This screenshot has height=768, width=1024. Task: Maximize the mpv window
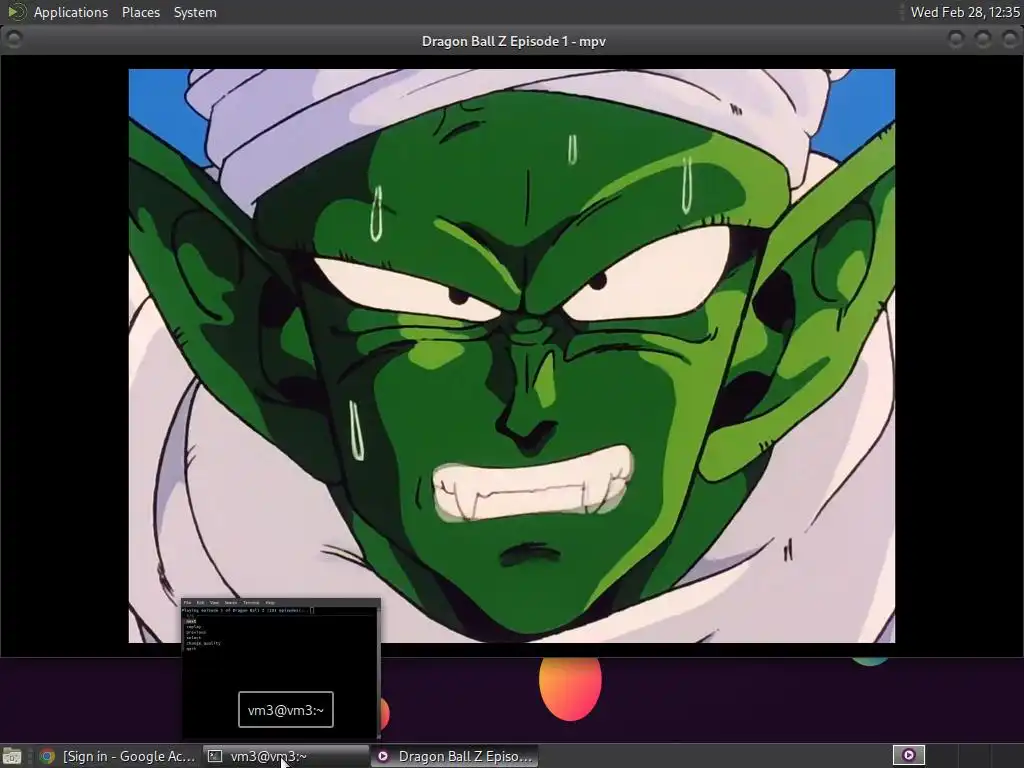982,40
